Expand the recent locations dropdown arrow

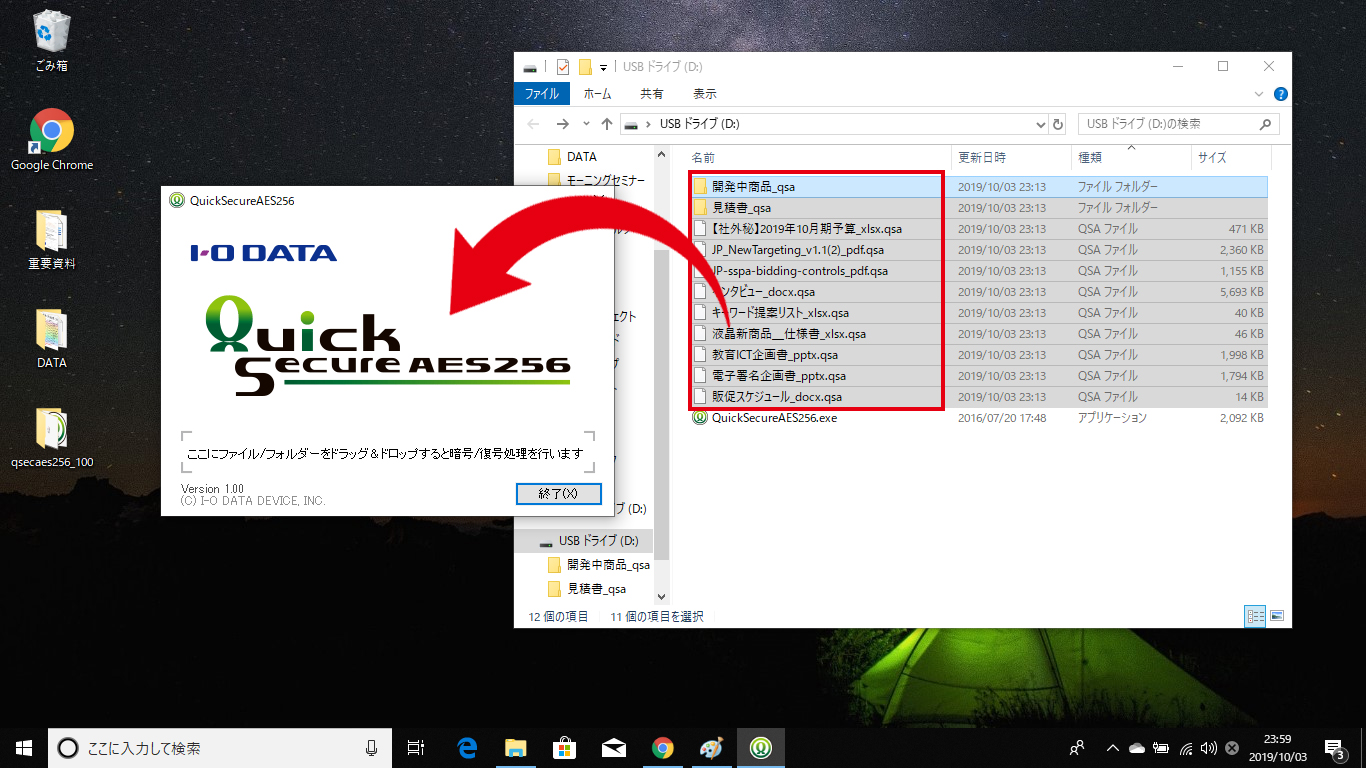(x=586, y=124)
